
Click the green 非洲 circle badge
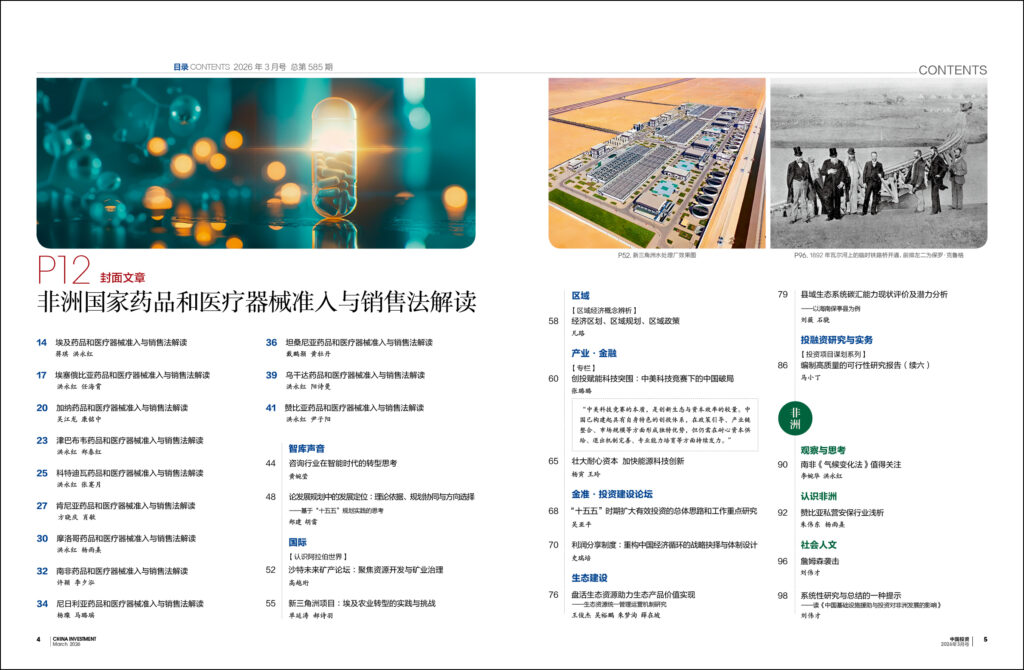[795, 418]
